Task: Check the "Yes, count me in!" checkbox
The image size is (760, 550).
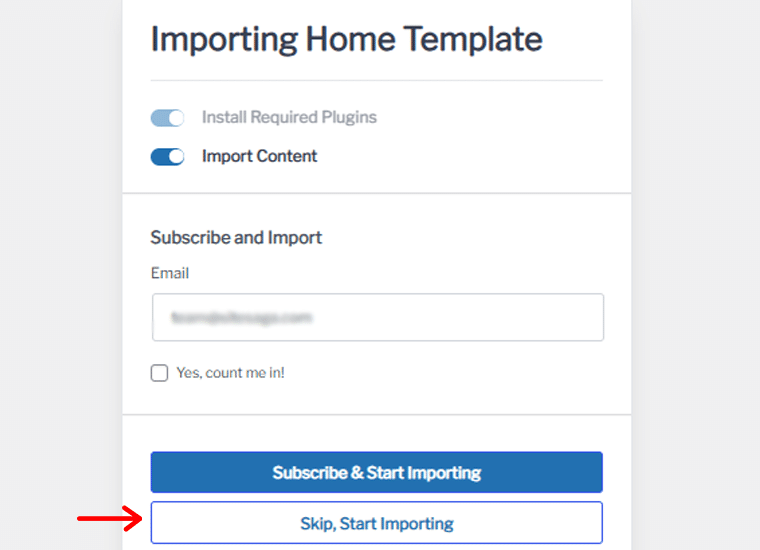Action: click(x=159, y=373)
